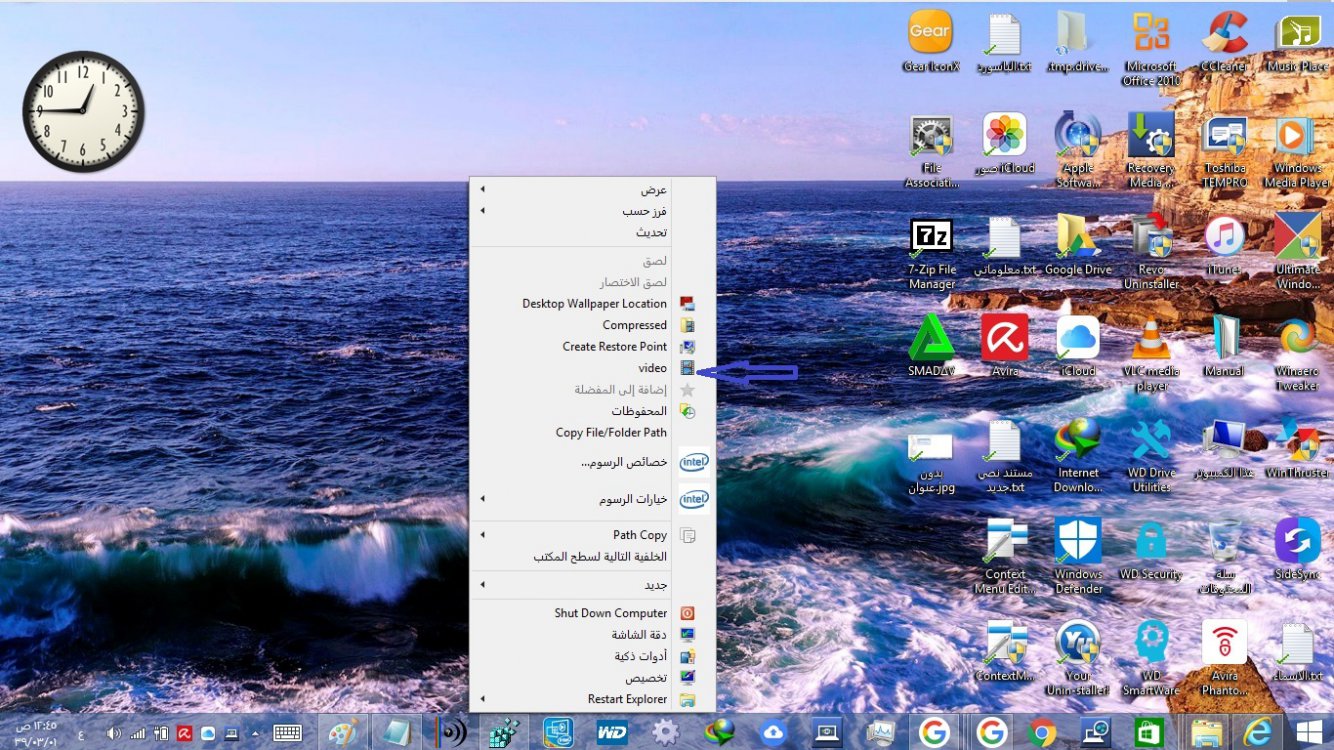Launch CCleaner from the desktop
This screenshot has width=1334, height=750.
click(x=1224, y=42)
